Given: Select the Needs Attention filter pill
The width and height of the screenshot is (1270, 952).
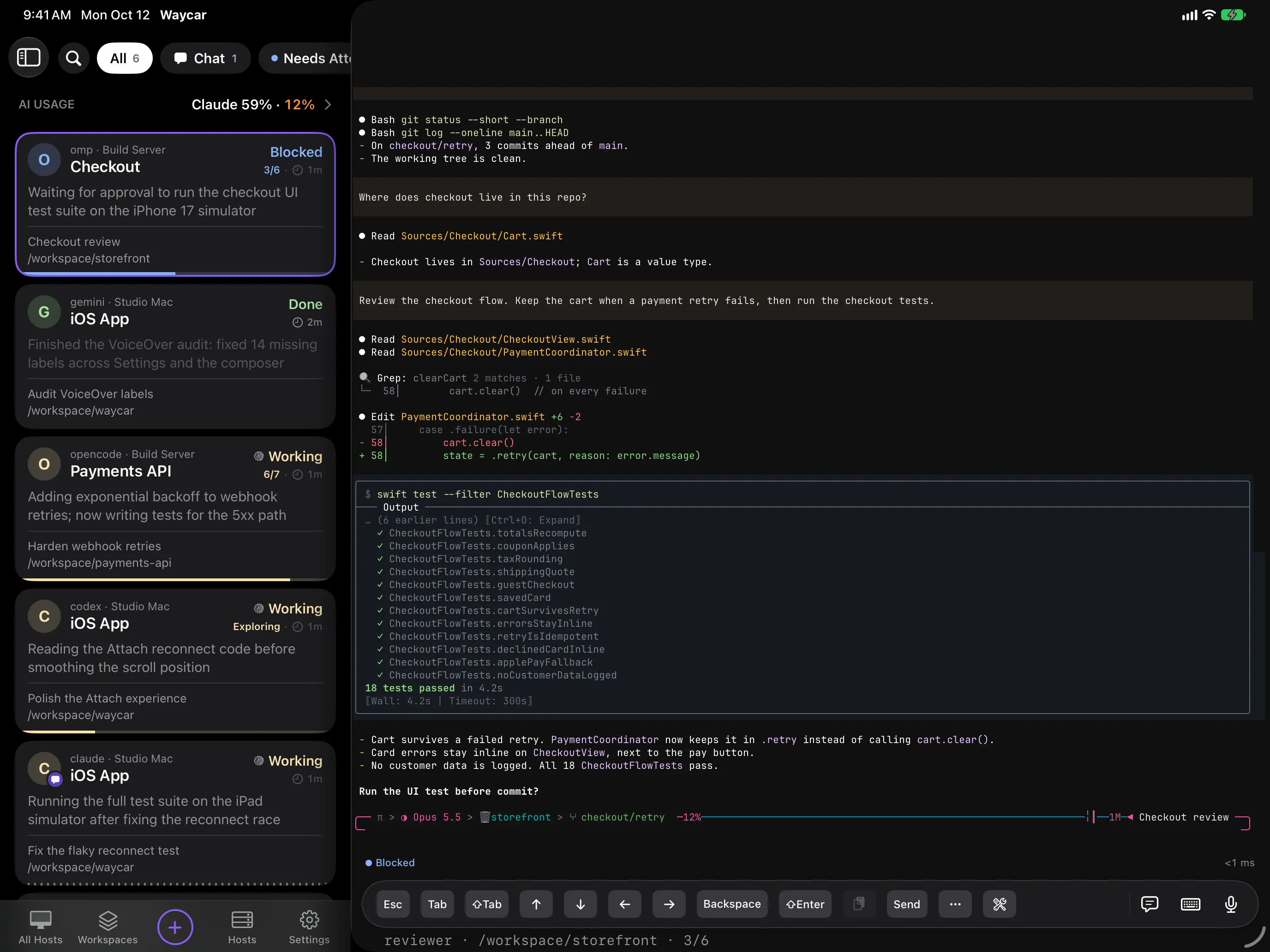Looking at the screenshot, I should pyautogui.click(x=306, y=58).
